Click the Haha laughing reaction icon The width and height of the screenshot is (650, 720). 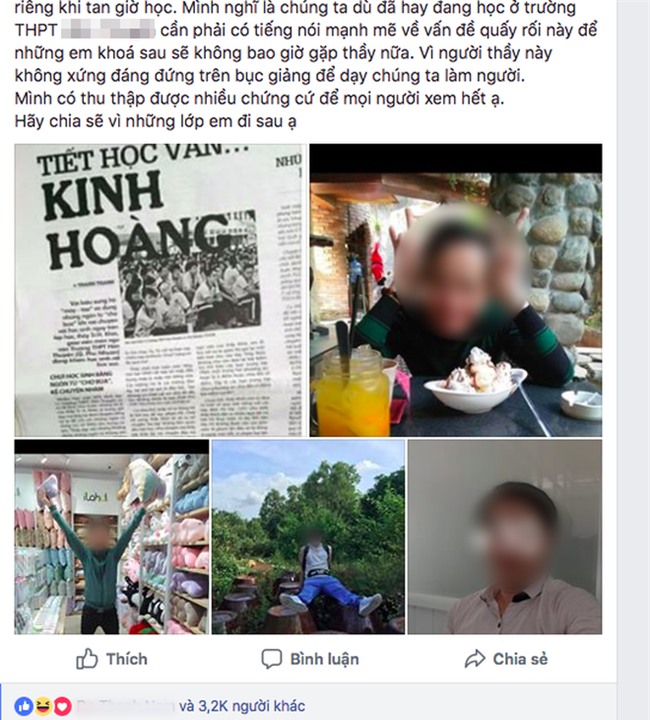pos(43,706)
